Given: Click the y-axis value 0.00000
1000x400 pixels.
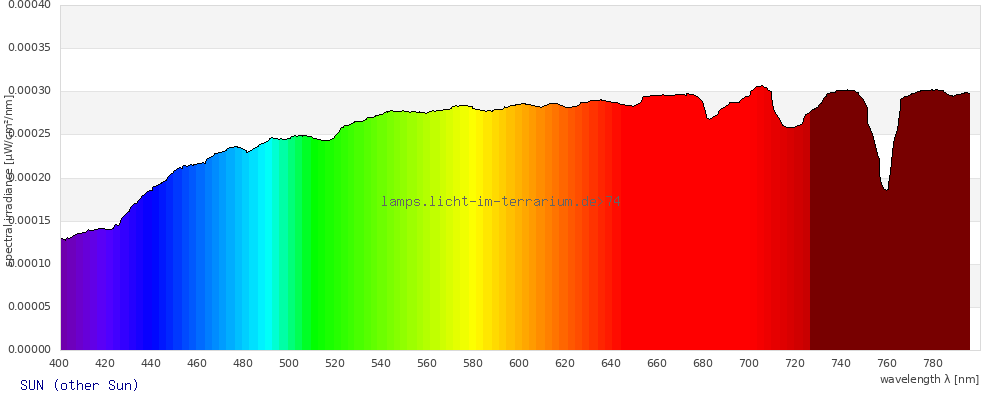Looking at the screenshot, I should [x=29, y=349].
